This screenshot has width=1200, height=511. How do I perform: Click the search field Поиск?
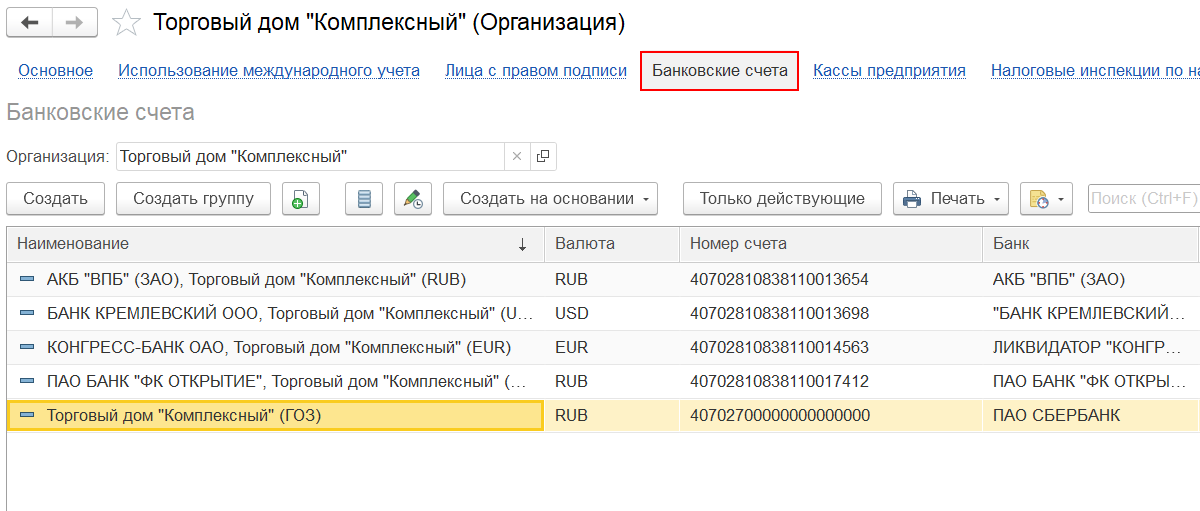point(1143,199)
